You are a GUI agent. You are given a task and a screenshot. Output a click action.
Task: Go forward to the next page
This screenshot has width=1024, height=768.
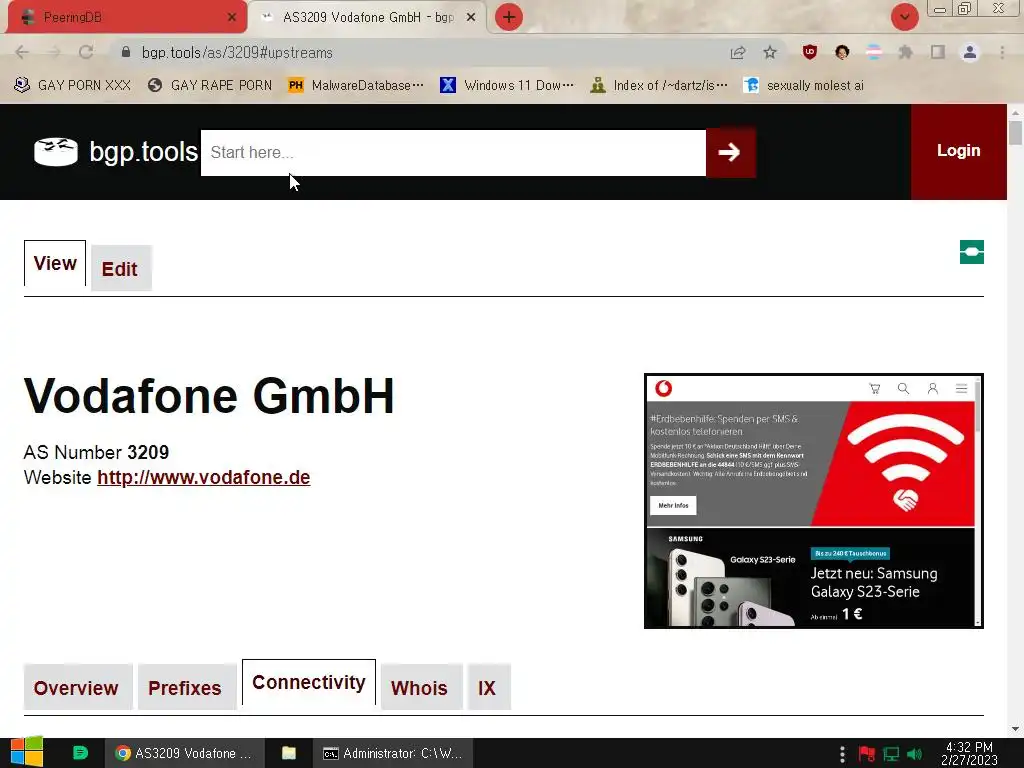pyautogui.click(x=54, y=52)
